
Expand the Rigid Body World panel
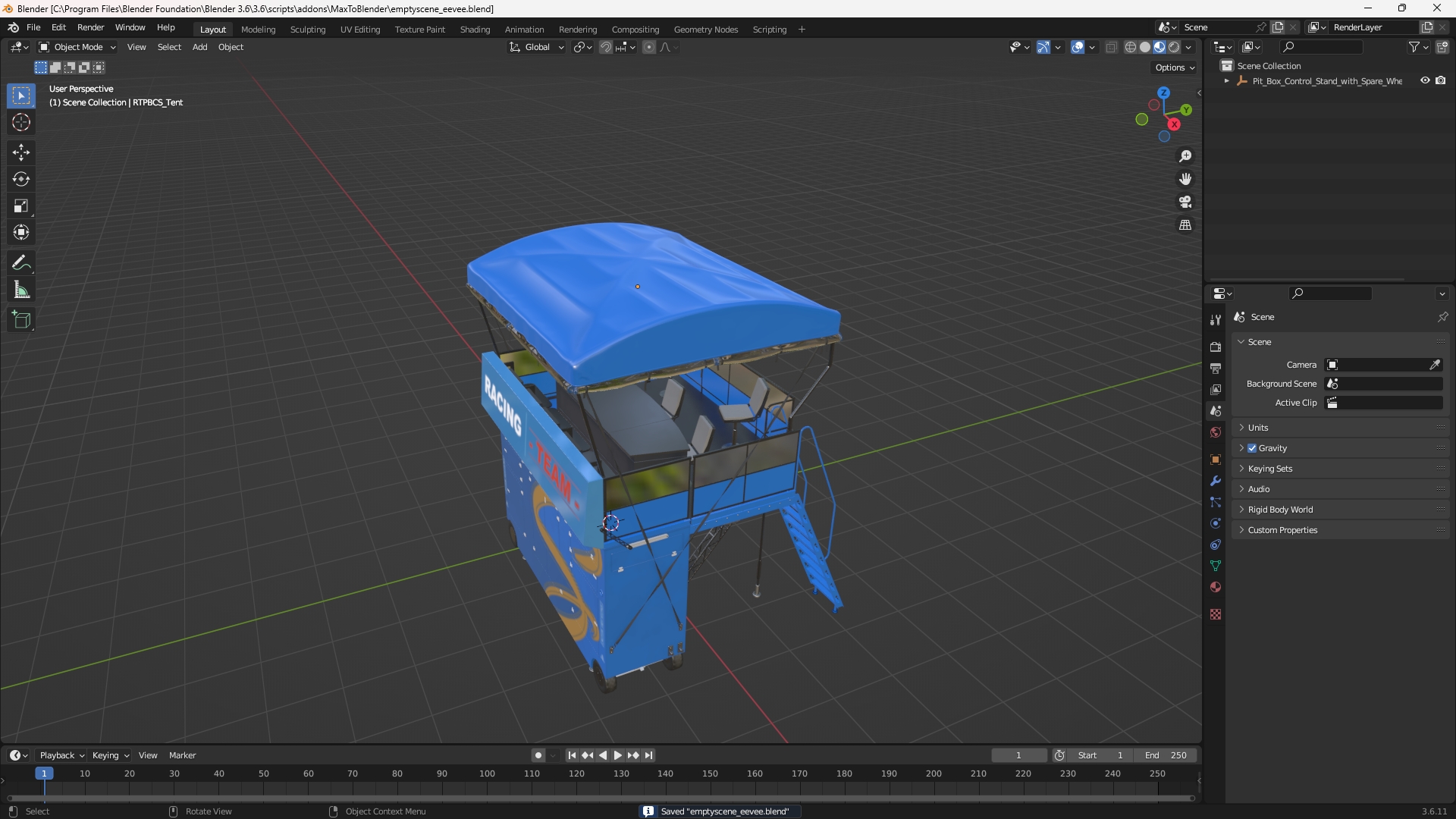1340,510
